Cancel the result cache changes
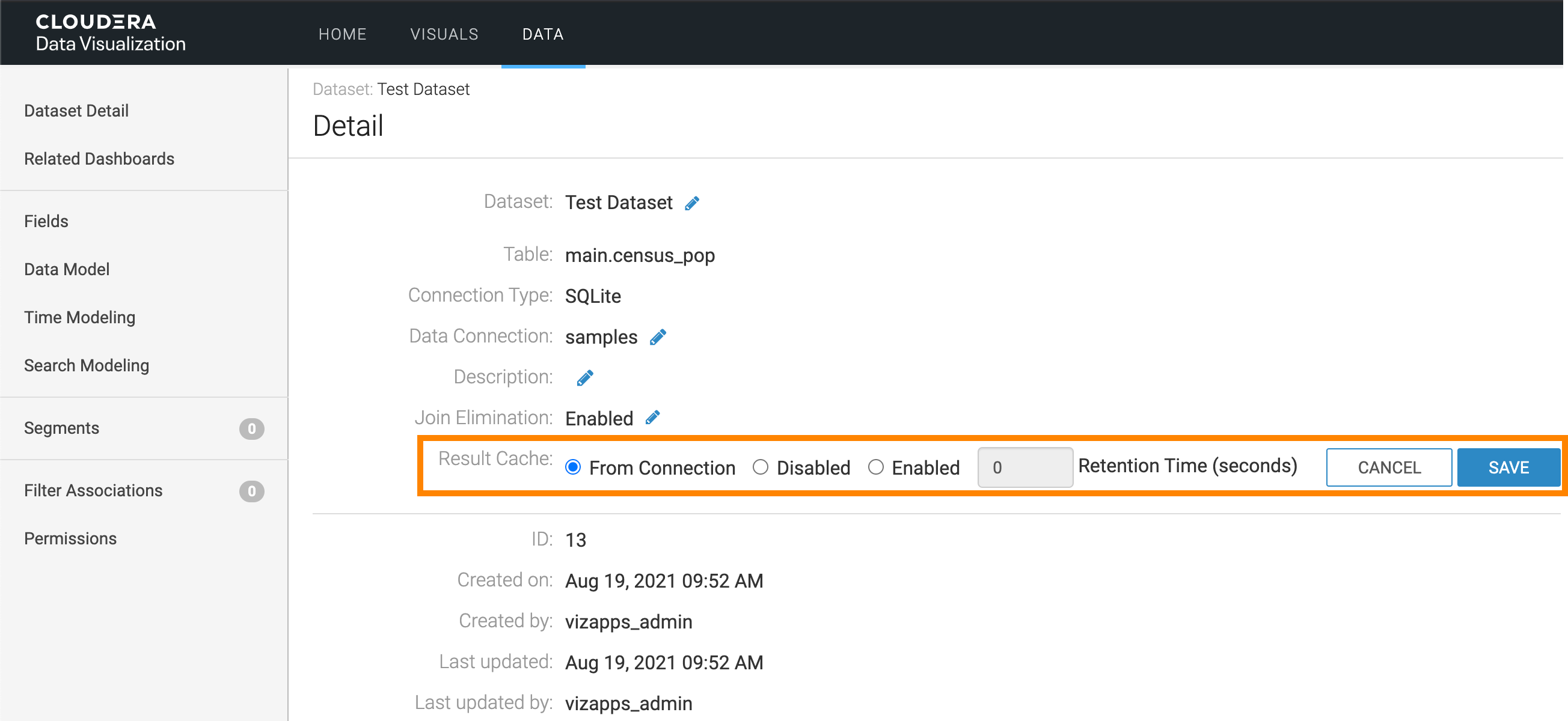This screenshot has width=1568, height=721. (x=1389, y=467)
